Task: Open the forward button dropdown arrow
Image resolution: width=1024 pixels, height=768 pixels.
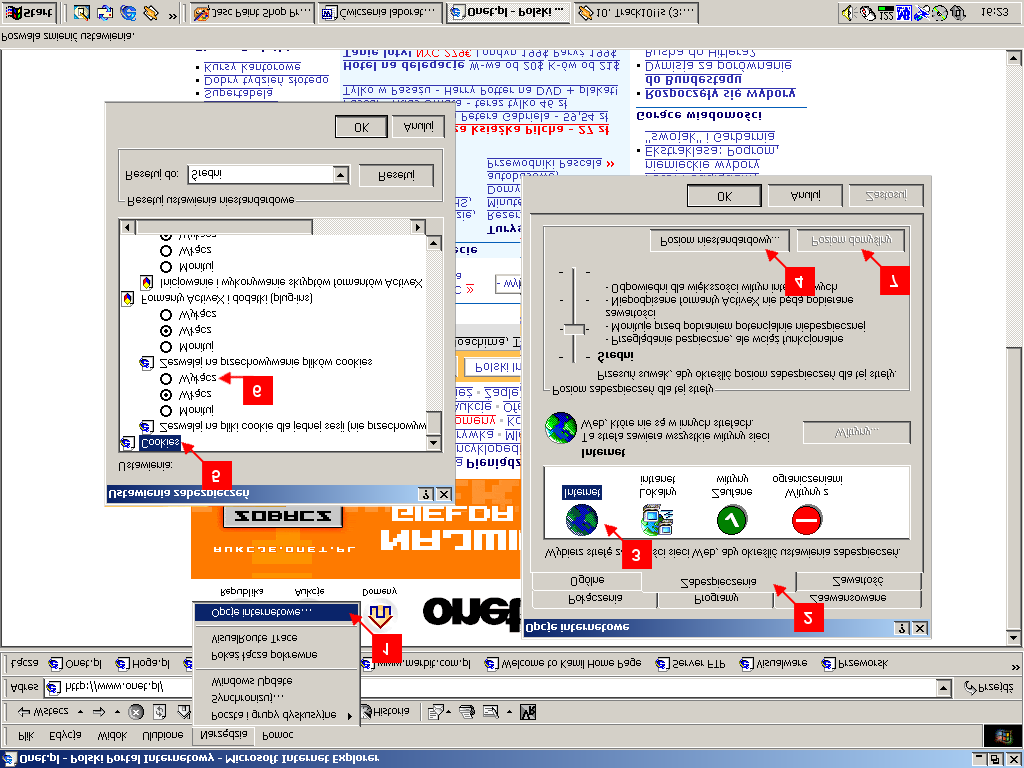Action: [x=117, y=712]
